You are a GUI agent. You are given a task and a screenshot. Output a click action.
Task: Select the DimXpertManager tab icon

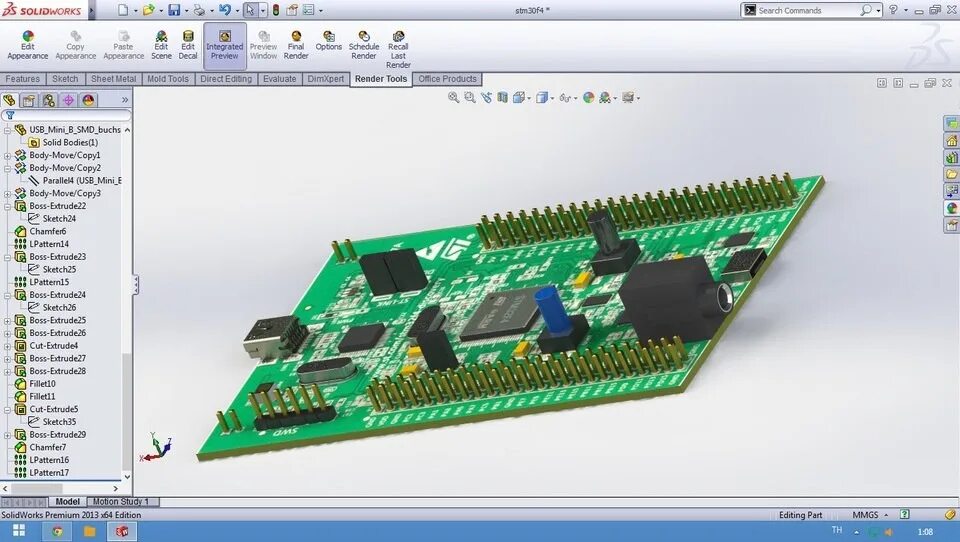pos(69,100)
